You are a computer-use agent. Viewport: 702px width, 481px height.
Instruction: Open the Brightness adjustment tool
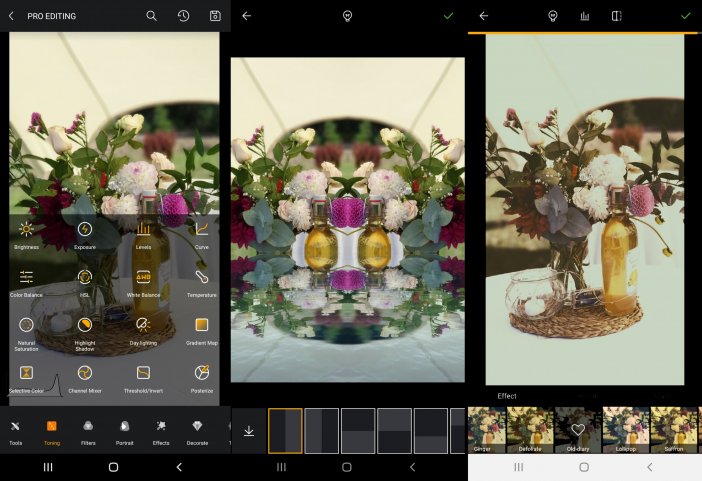(x=26, y=235)
